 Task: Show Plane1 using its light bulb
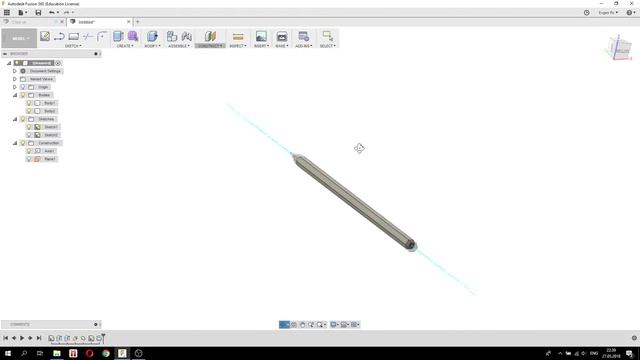tap(29, 159)
